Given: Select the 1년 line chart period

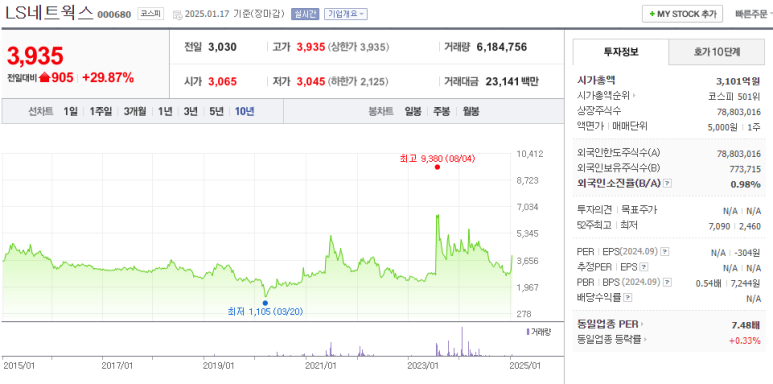Looking at the screenshot, I should (165, 111).
